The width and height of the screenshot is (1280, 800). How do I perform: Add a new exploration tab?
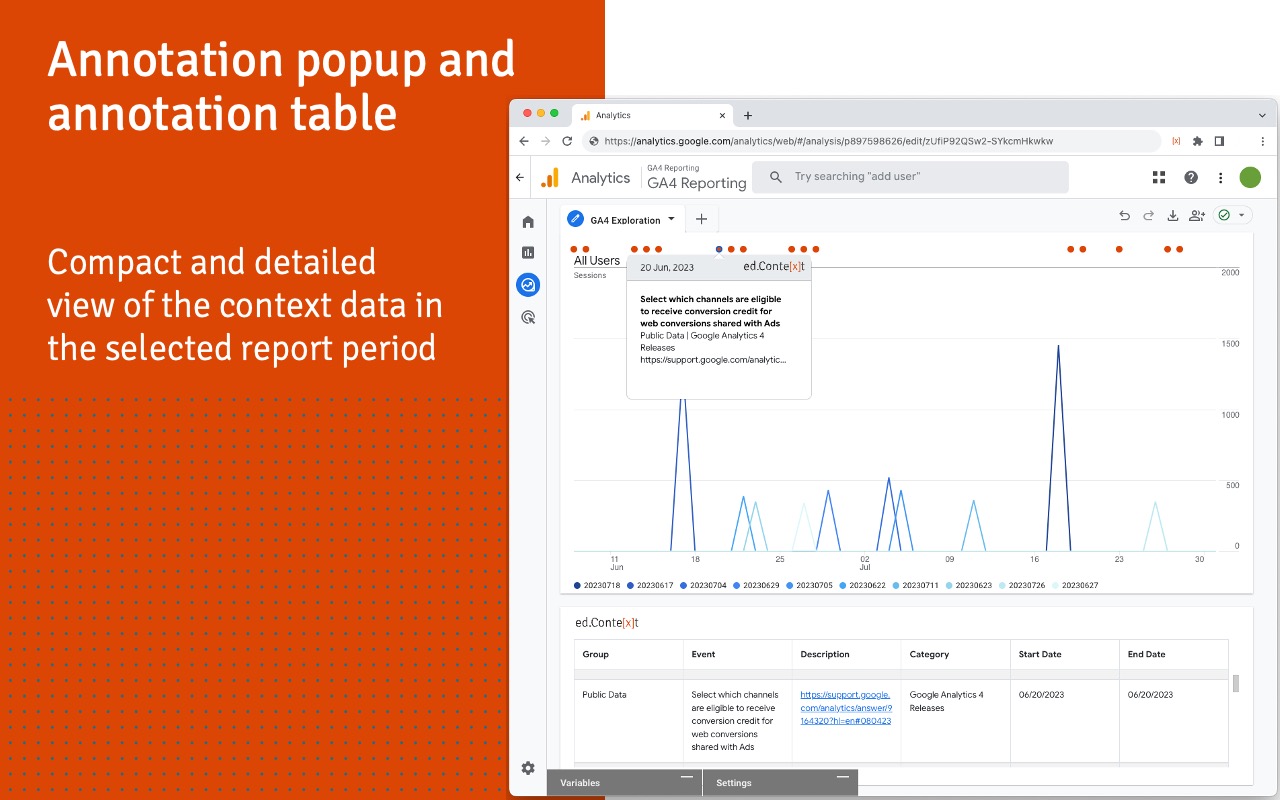(701, 219)
